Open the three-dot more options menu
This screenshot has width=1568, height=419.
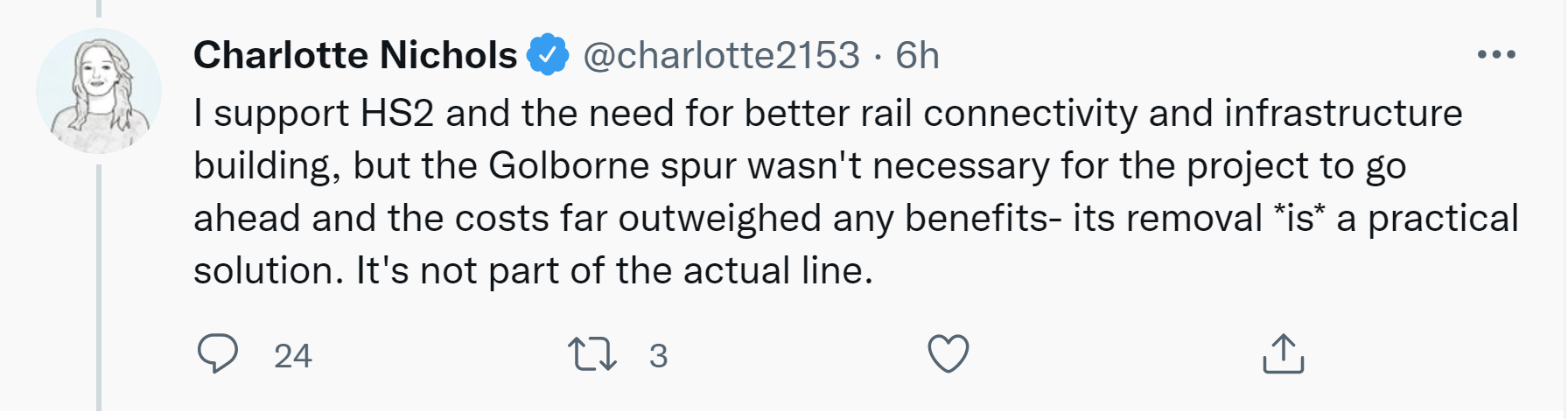(1495, 54)
